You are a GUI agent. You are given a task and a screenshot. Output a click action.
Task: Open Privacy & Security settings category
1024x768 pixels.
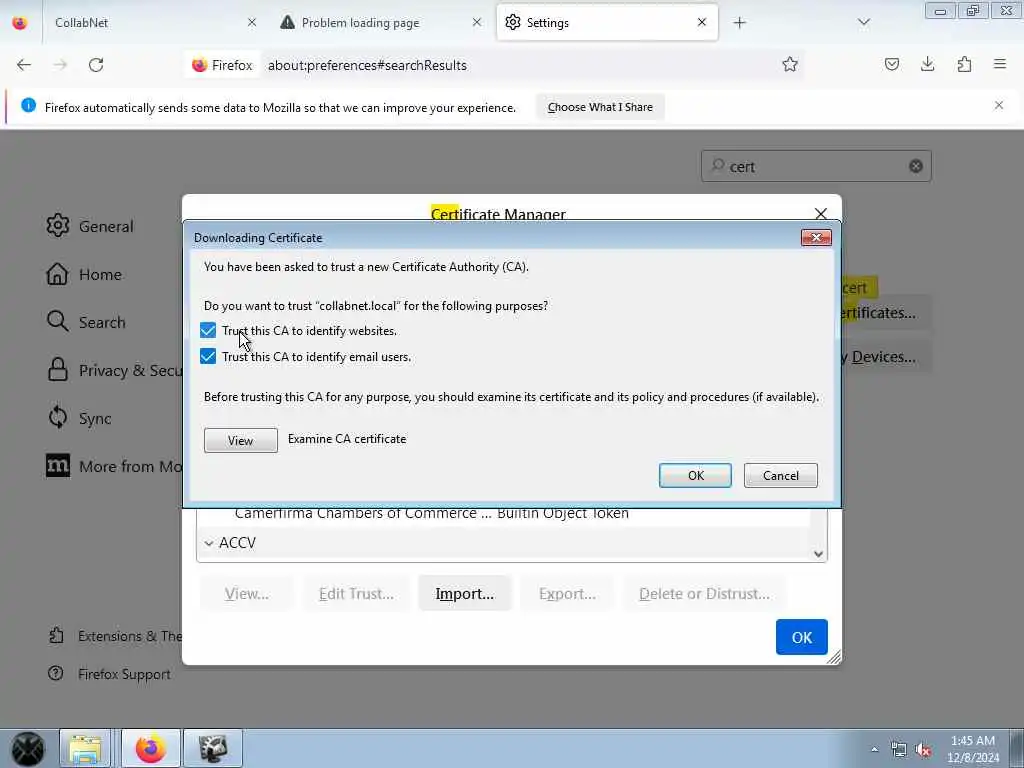pos(114,370)
